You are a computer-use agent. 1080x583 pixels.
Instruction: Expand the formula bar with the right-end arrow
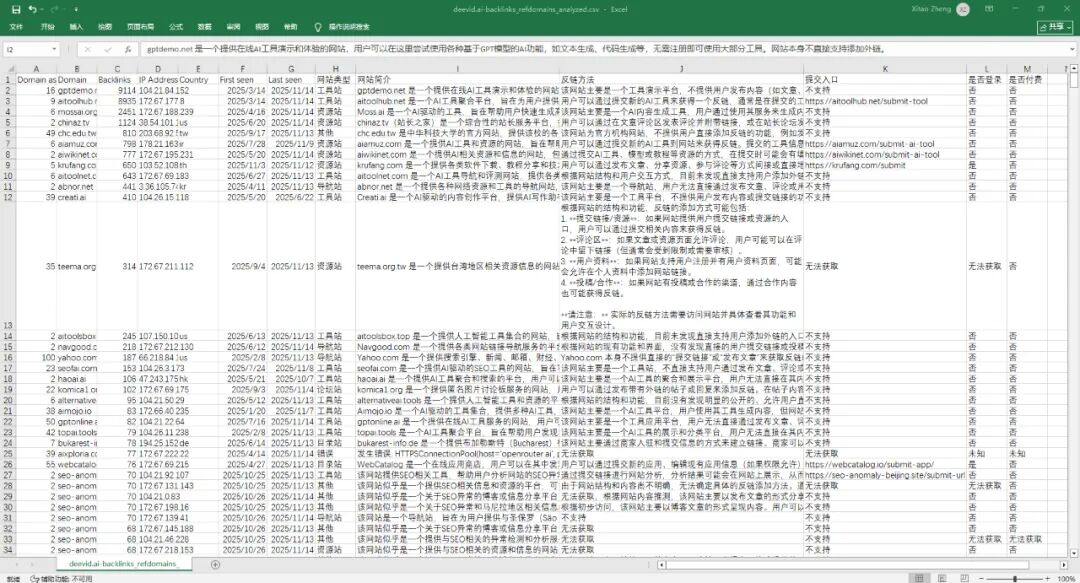click(1072, 50)
